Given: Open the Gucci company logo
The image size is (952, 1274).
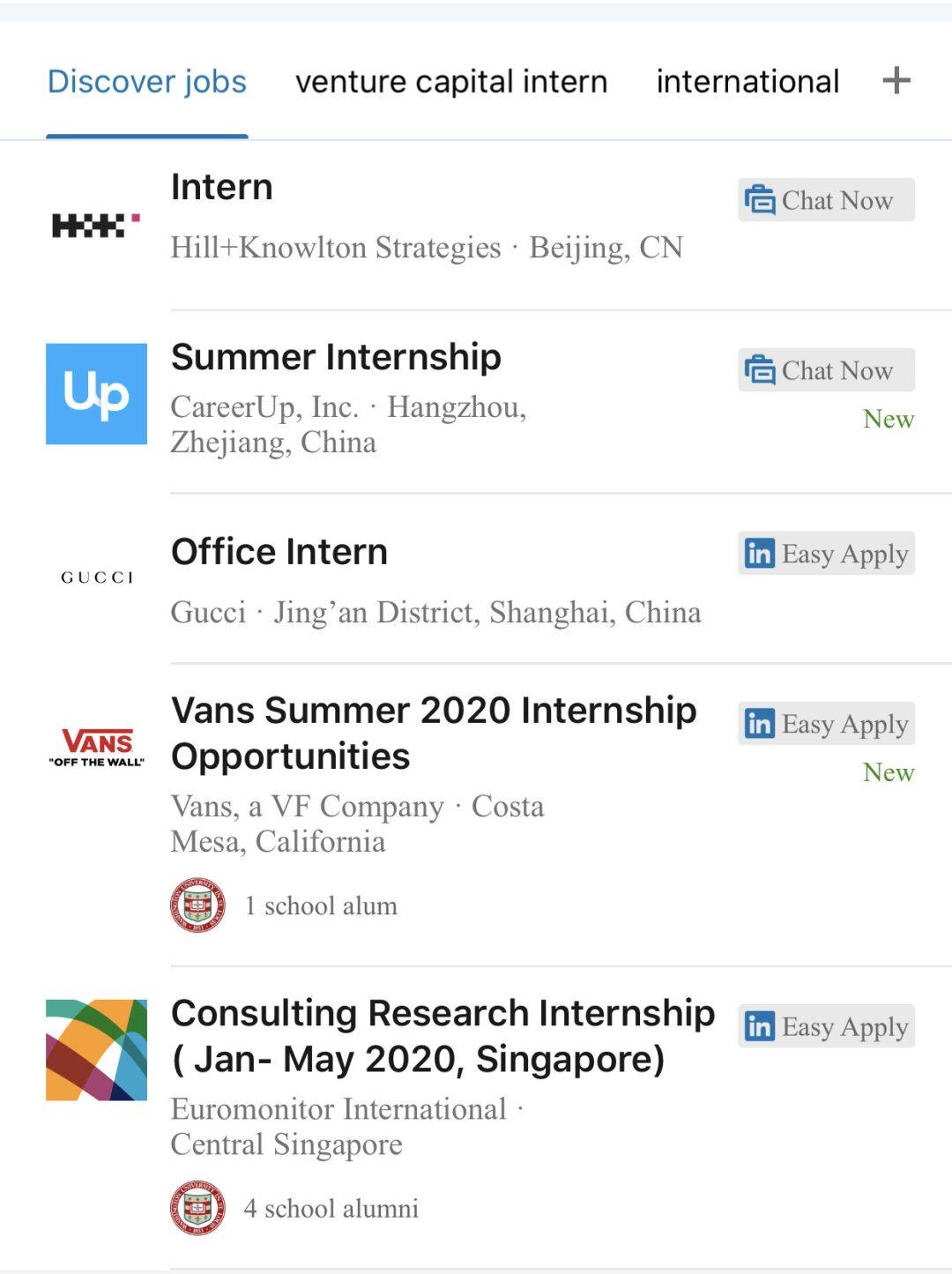Looking at the screenshot, I should pos(96,577).
